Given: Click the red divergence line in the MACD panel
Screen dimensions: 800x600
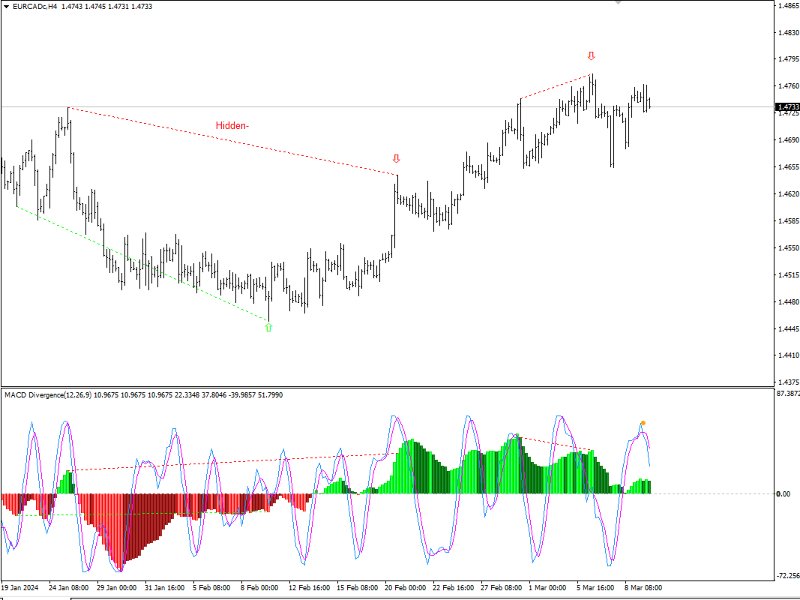Looking at the screenshot, I should pos(550,443).
